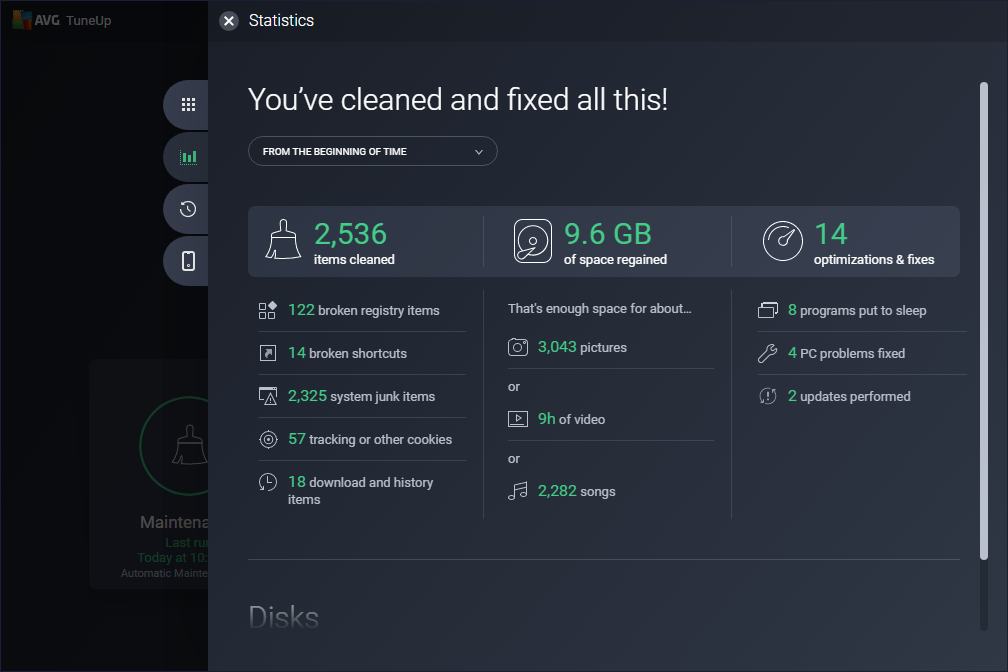This screenshot has height=672, width=1008.
Task: Expand the time period selector chevron
Action: click(480, 151)
